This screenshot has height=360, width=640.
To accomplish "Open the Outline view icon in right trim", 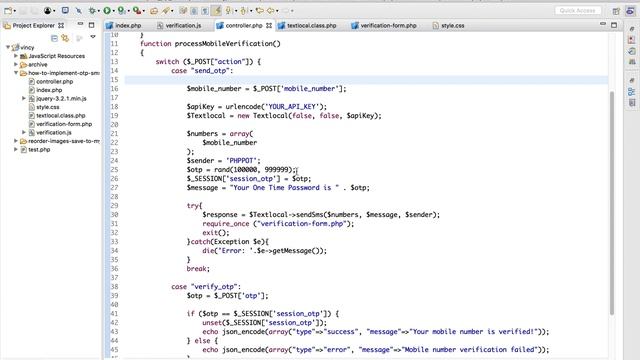I will coord(632,91).
